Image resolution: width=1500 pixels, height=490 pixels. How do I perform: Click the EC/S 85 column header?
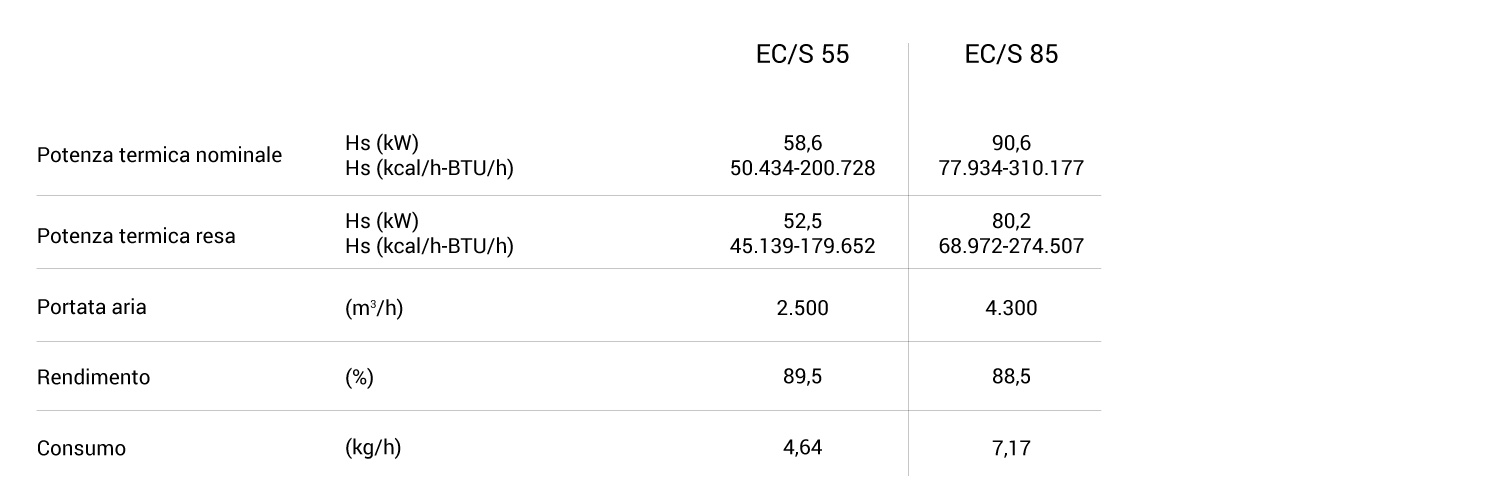(x=1011, y=55)
